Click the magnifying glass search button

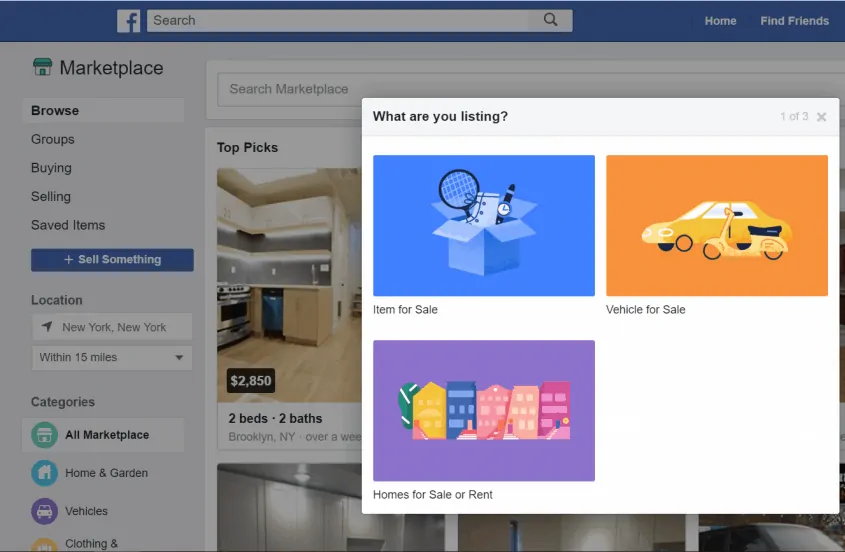click(x=550, y=20)
